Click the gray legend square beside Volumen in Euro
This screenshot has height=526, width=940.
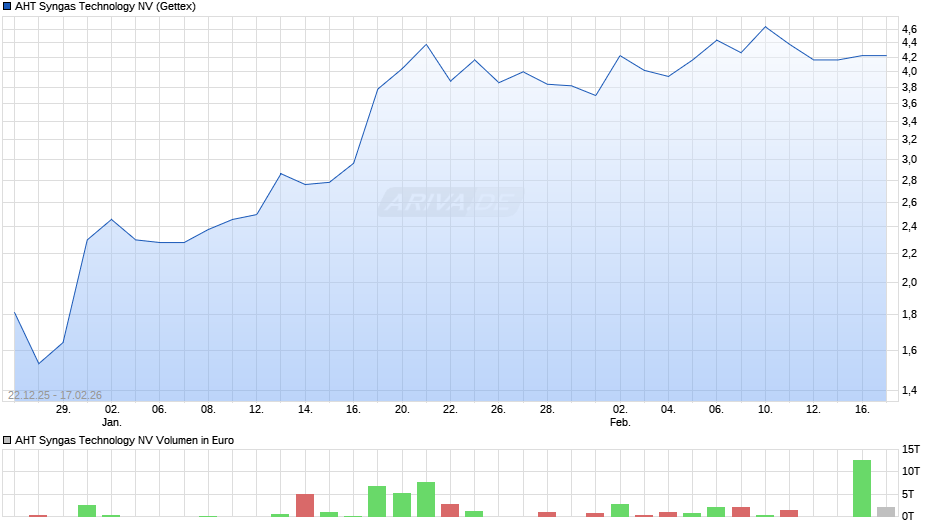pos(7,440)
